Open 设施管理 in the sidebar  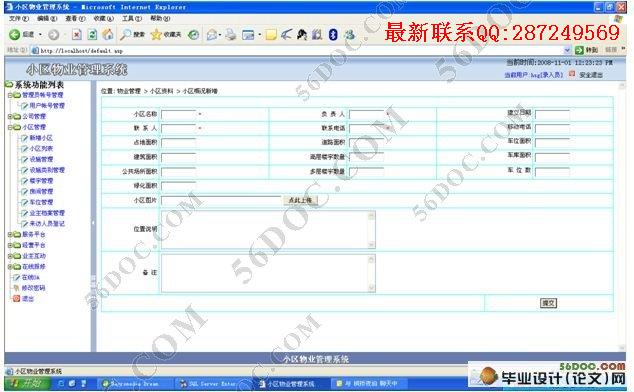41,159
